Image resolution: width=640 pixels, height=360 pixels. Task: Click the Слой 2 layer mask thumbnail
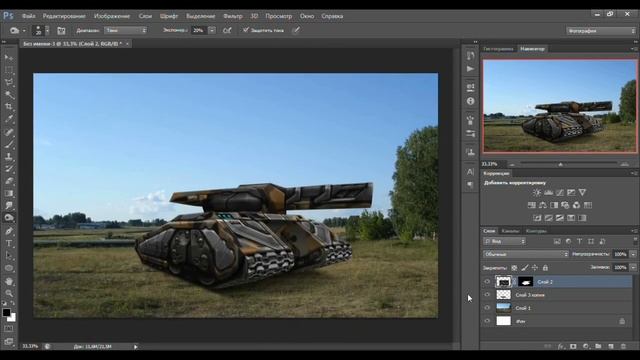tap(525, 282)
